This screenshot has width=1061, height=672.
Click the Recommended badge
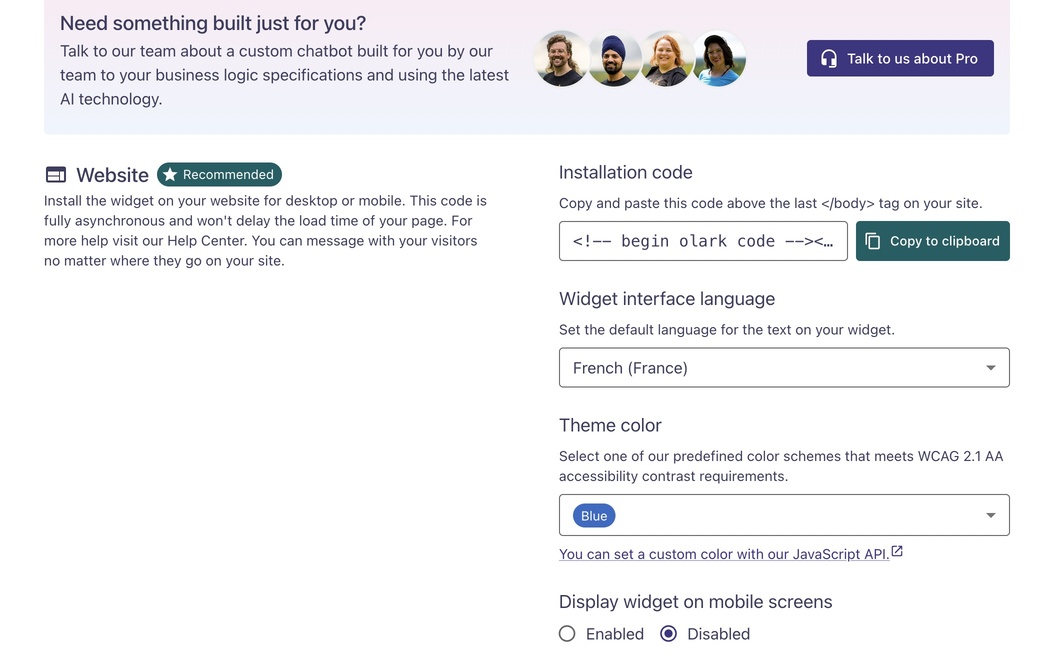pos(219,174)
